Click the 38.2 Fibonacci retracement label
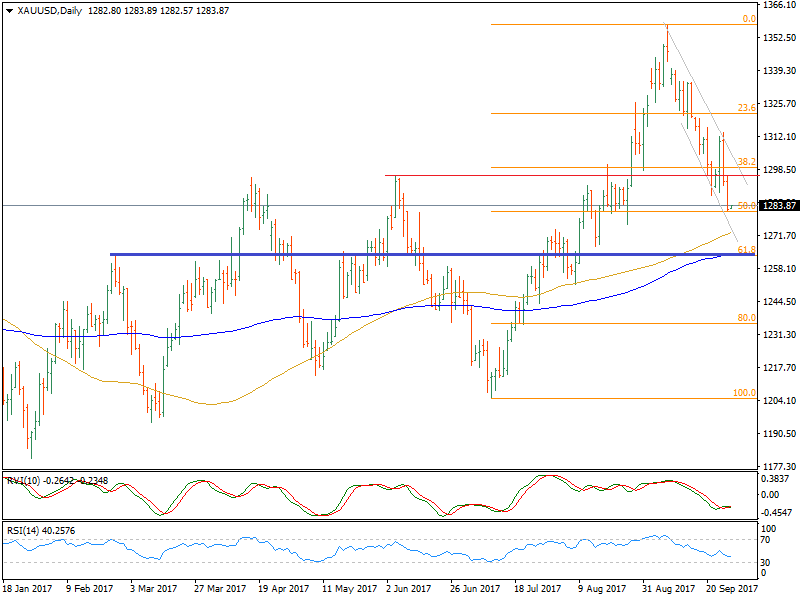This screenshot has height=600, width=800. point(745,161)
